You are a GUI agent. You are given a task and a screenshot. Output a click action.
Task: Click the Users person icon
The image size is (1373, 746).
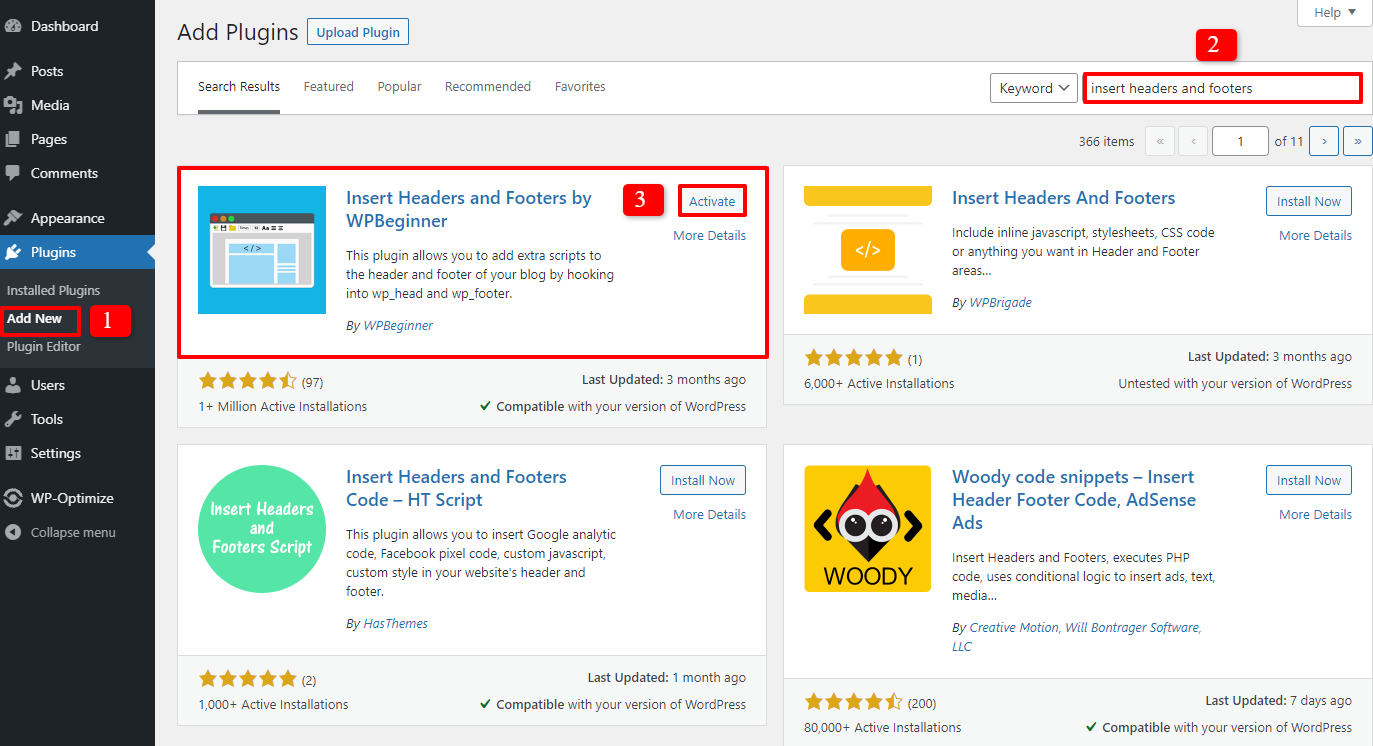coord(13,385)
